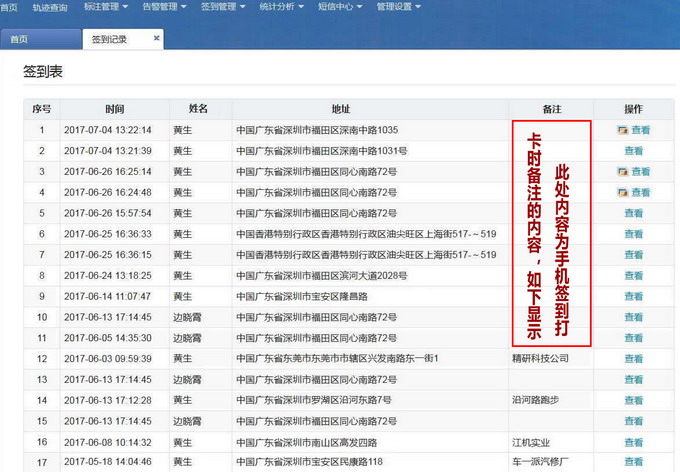Viewport: 680px width, 472px height.
Task: Open 轨迹查询 in the top navigation
Action: click(50, 7)
